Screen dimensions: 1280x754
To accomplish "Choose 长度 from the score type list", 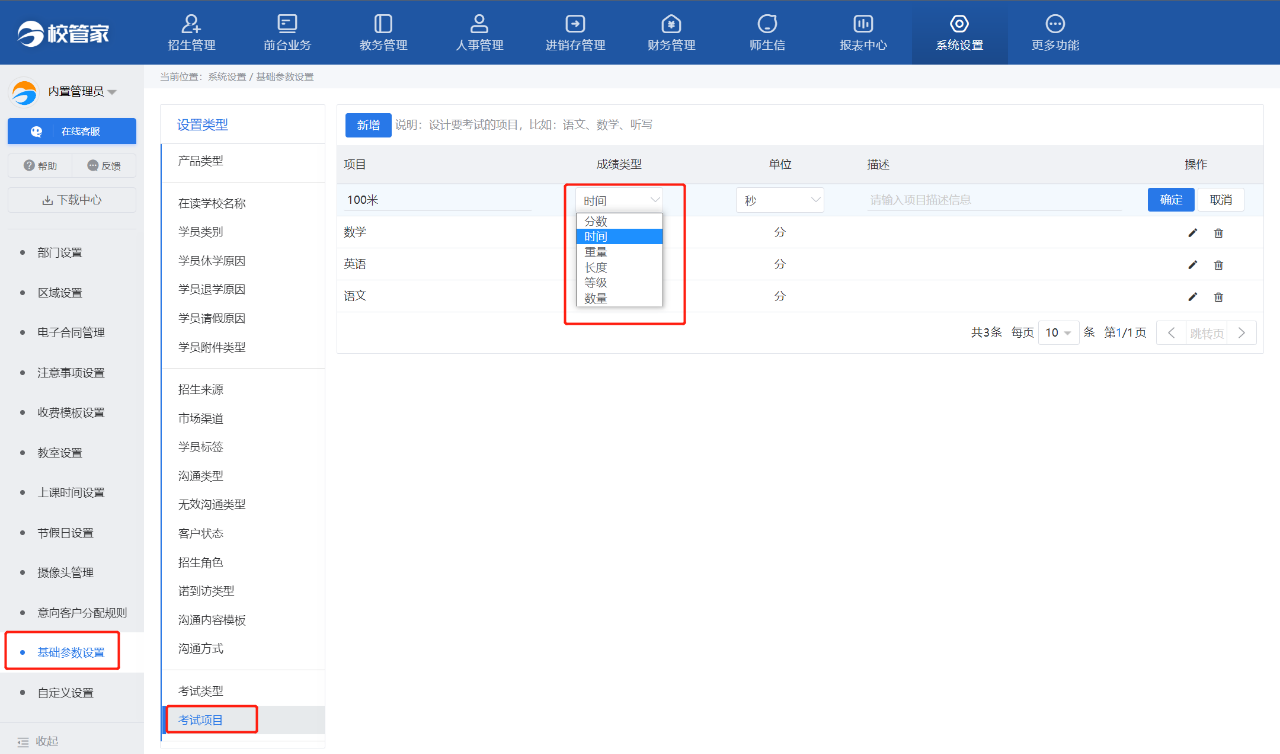I will pyautogui.click(x=596, y=267).
